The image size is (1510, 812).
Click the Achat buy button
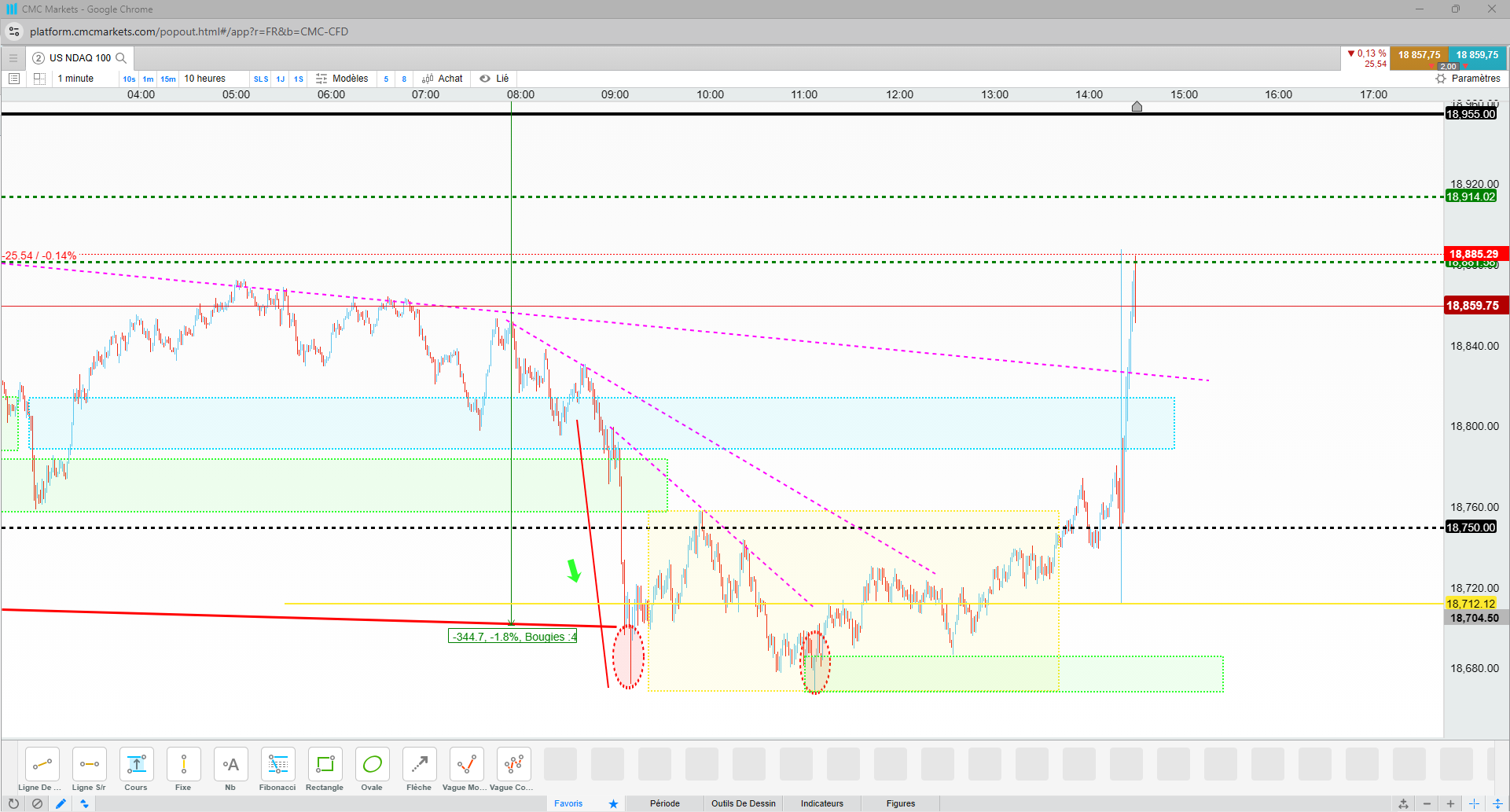click(x=443, y=79)
